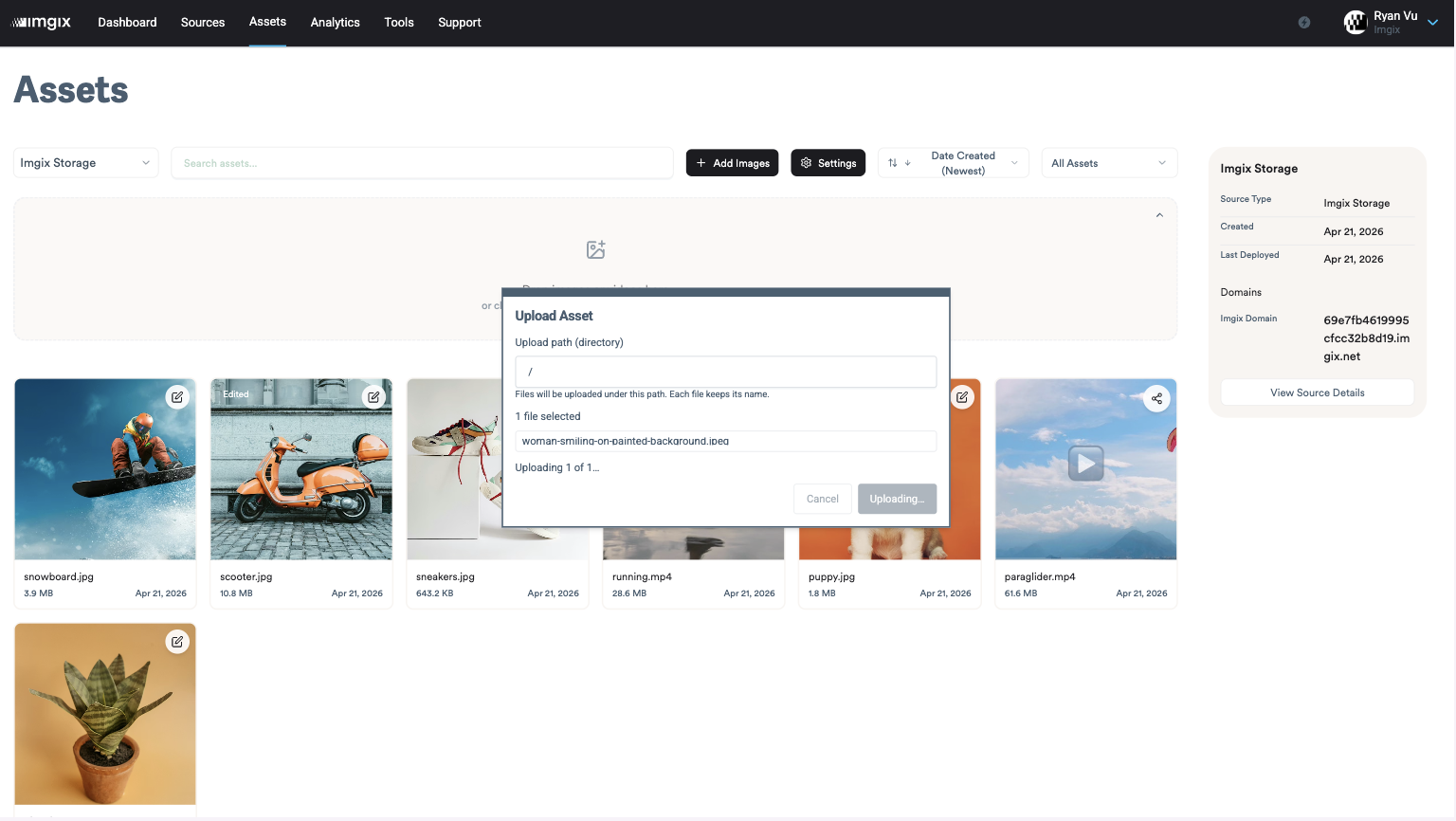Click the imgix logo in the header
The width and height of the screenshot is (1456, 821).
click(42, 23)
